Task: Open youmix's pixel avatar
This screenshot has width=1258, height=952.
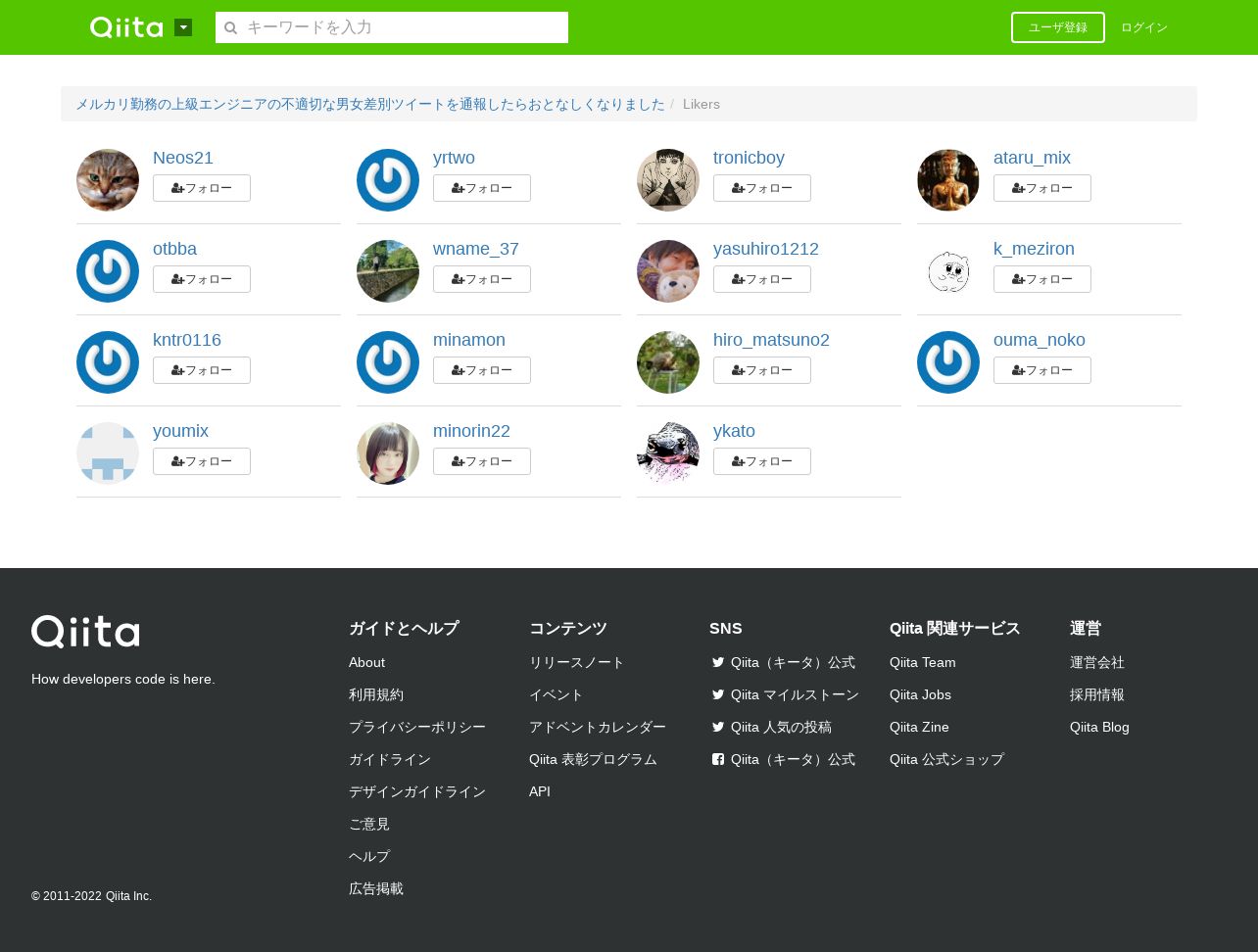Action: click(x=108, y=453)
